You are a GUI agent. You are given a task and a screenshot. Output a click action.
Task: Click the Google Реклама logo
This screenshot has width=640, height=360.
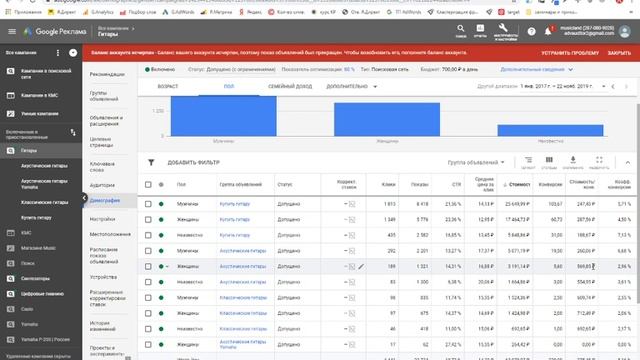[x=55, y=31]
